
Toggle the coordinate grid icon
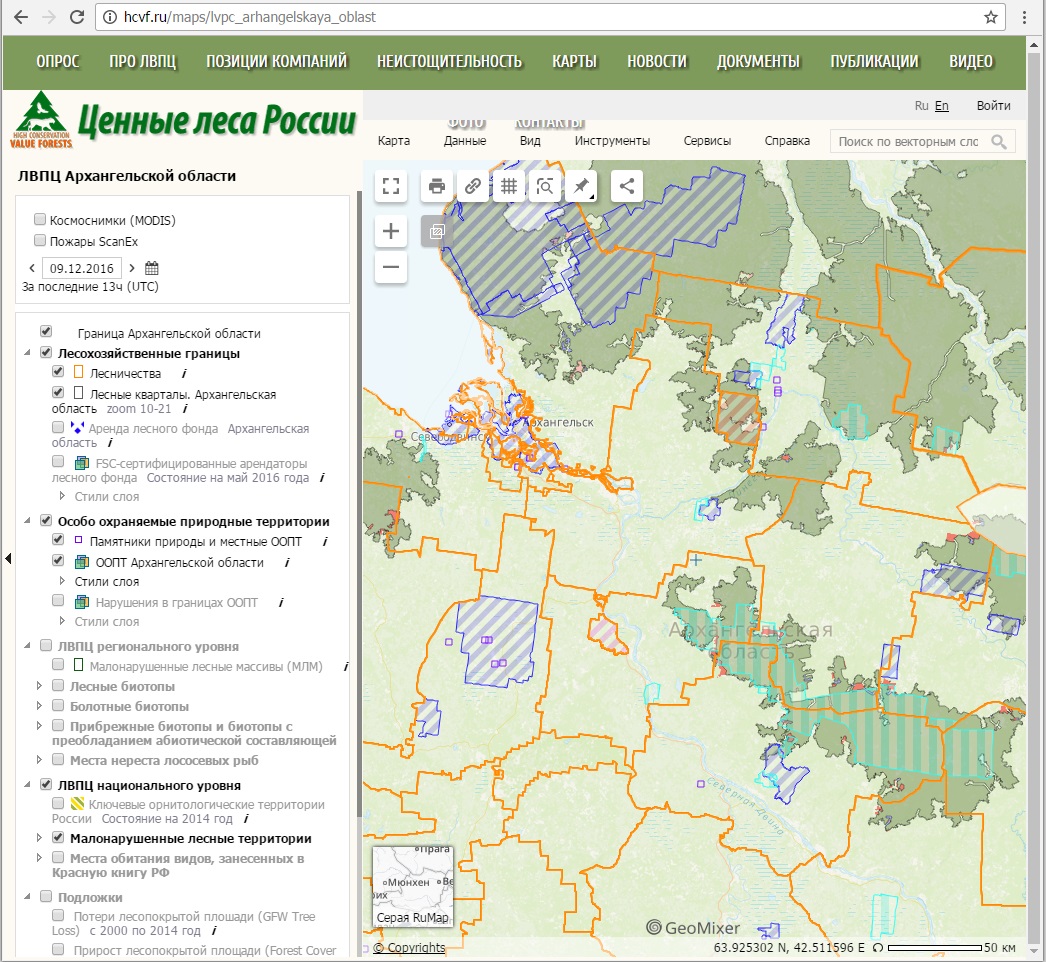tap(508, 185)
